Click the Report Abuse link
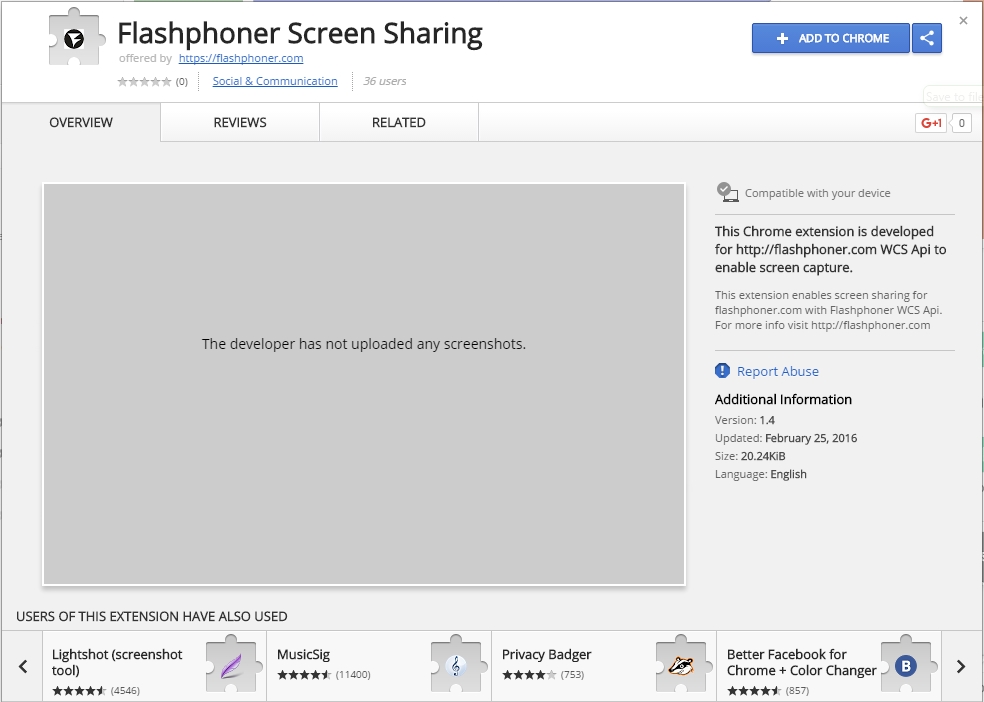984x702 pixels. [778, 371]
